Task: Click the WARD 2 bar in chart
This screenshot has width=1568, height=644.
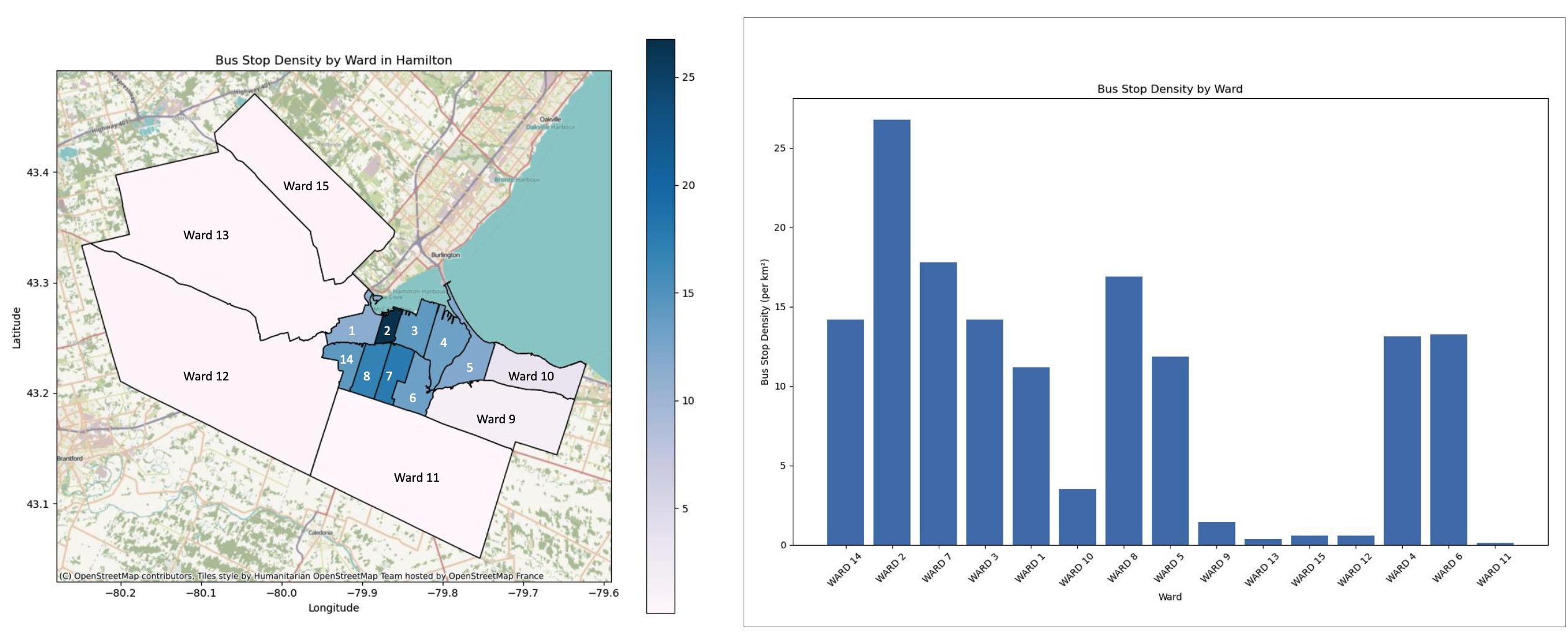Action: (891, 332)
